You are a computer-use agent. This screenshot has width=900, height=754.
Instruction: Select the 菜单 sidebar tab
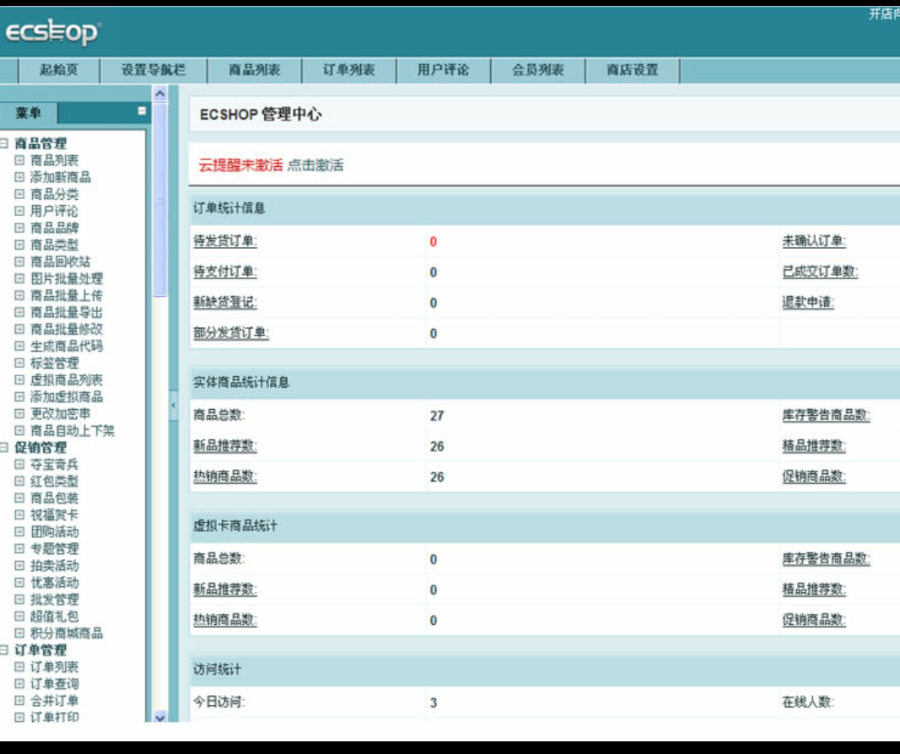point(28,112)
